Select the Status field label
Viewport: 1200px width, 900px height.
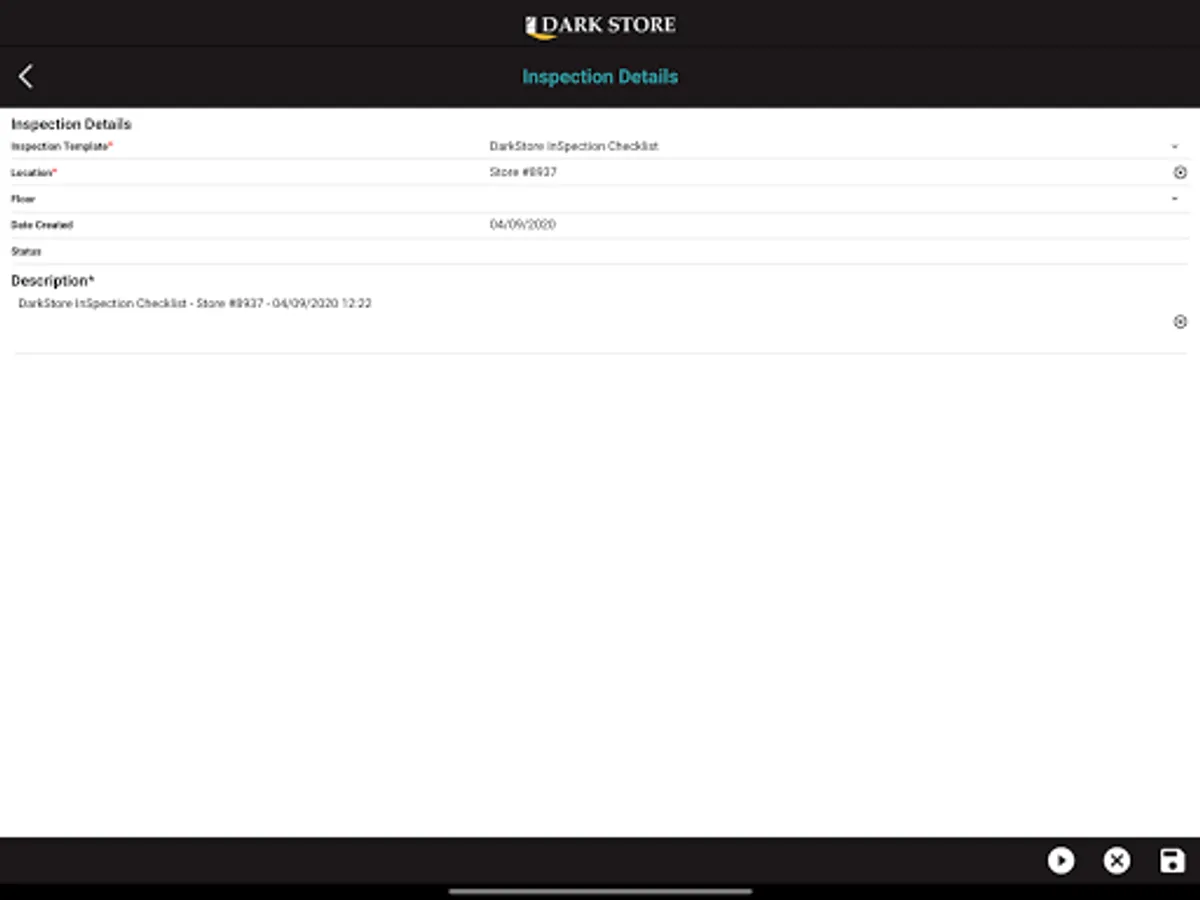pyautogui.click(x=26, y=252)
